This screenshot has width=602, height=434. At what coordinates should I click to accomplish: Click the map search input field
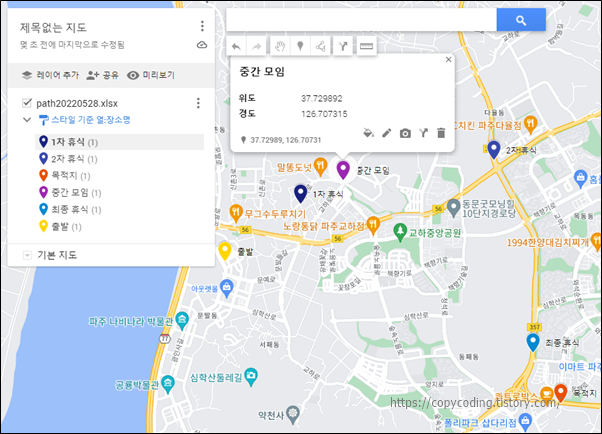click(x=361, y=20)
